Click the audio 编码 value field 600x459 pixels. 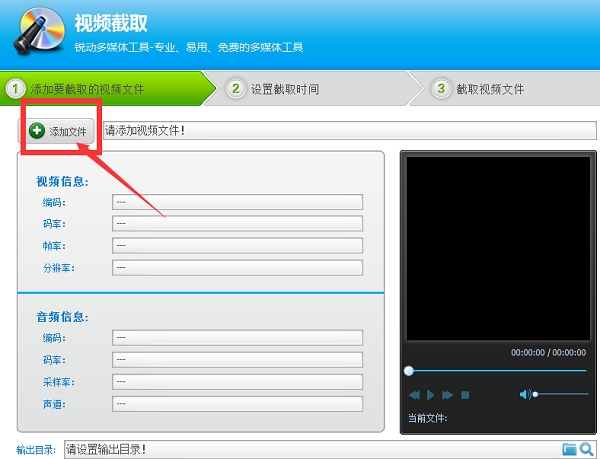click(x=237, y=338)
